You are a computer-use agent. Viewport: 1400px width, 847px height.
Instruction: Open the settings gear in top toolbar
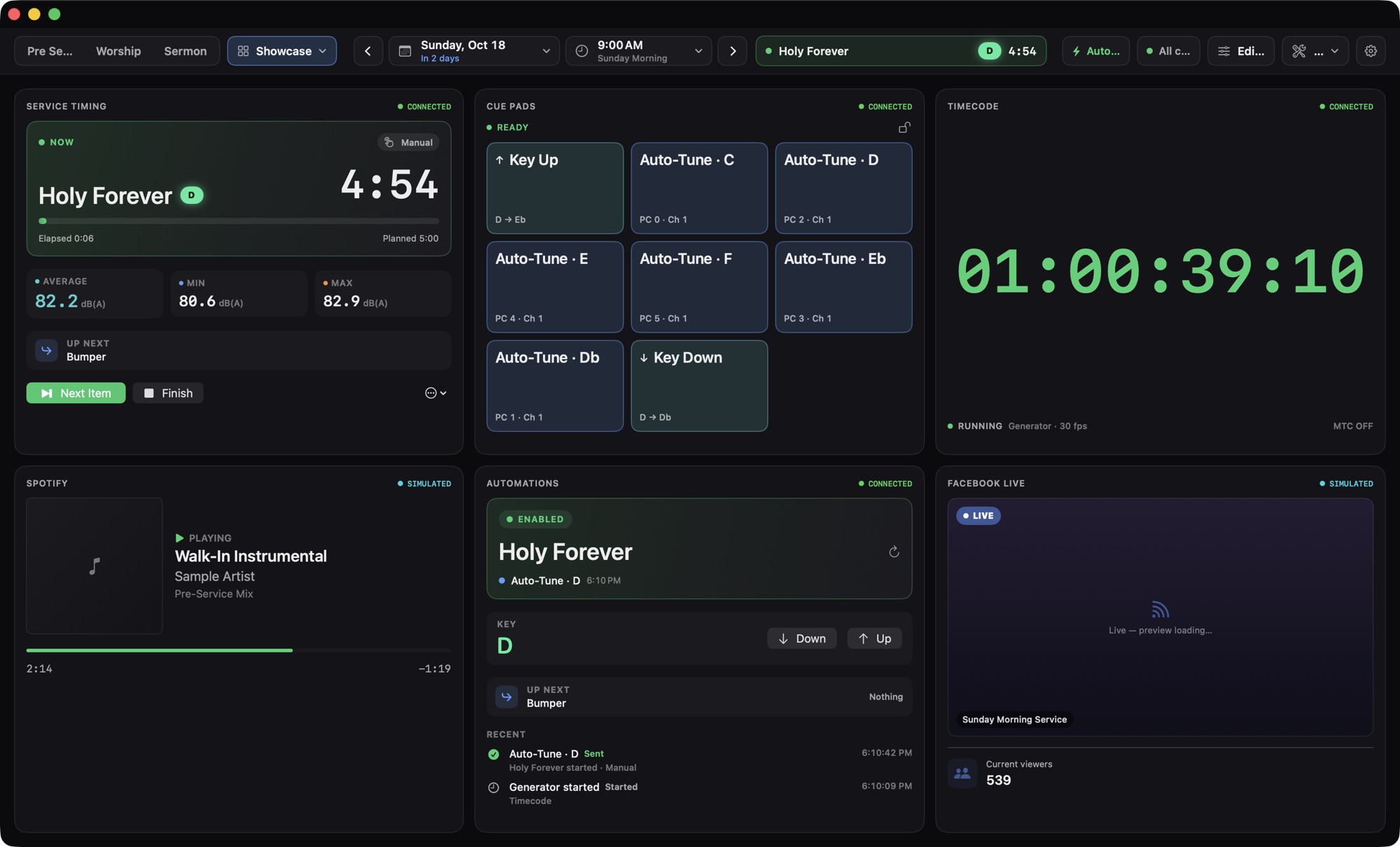point(1371,51)
